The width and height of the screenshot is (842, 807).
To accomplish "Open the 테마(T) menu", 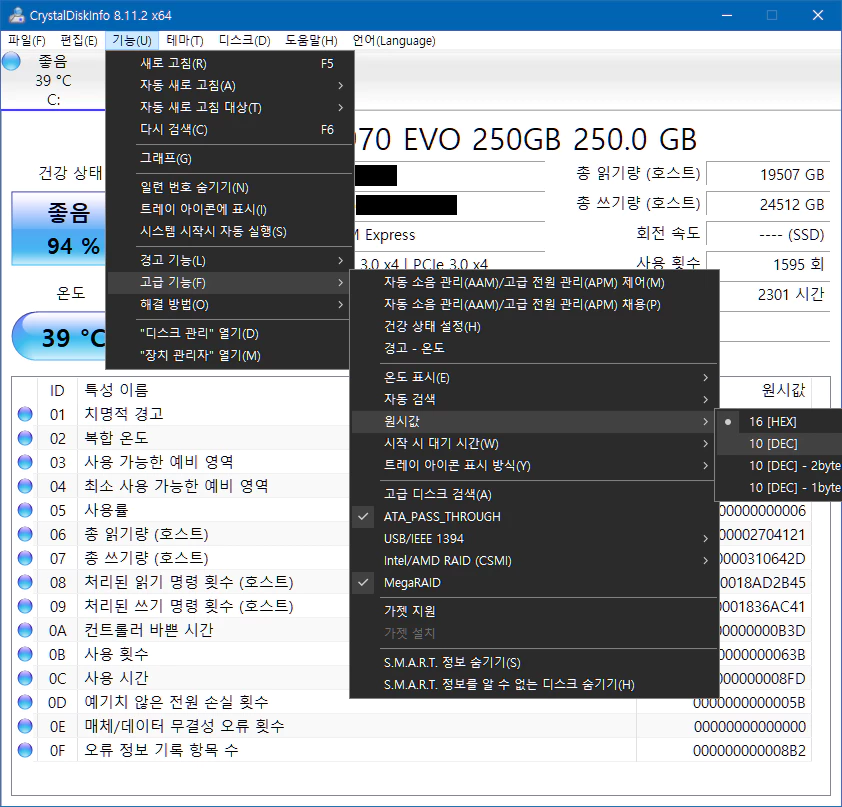I will click(185, 41).
